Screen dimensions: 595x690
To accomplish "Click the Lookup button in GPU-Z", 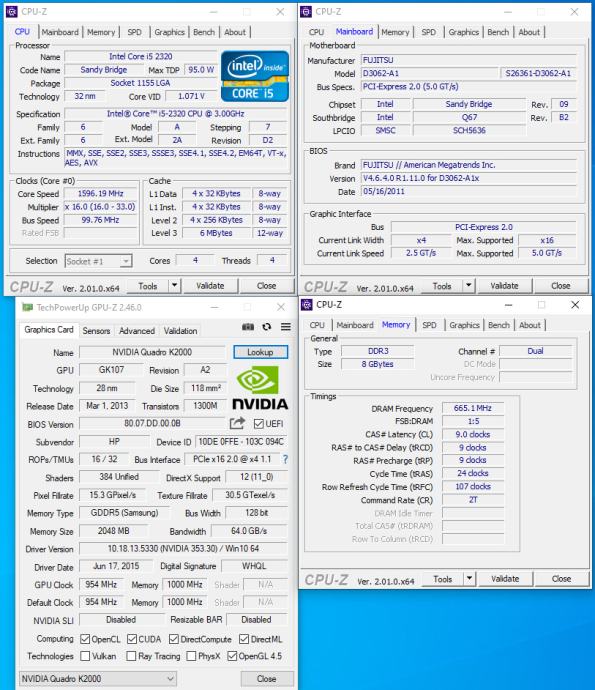I will tap(260, 352).
